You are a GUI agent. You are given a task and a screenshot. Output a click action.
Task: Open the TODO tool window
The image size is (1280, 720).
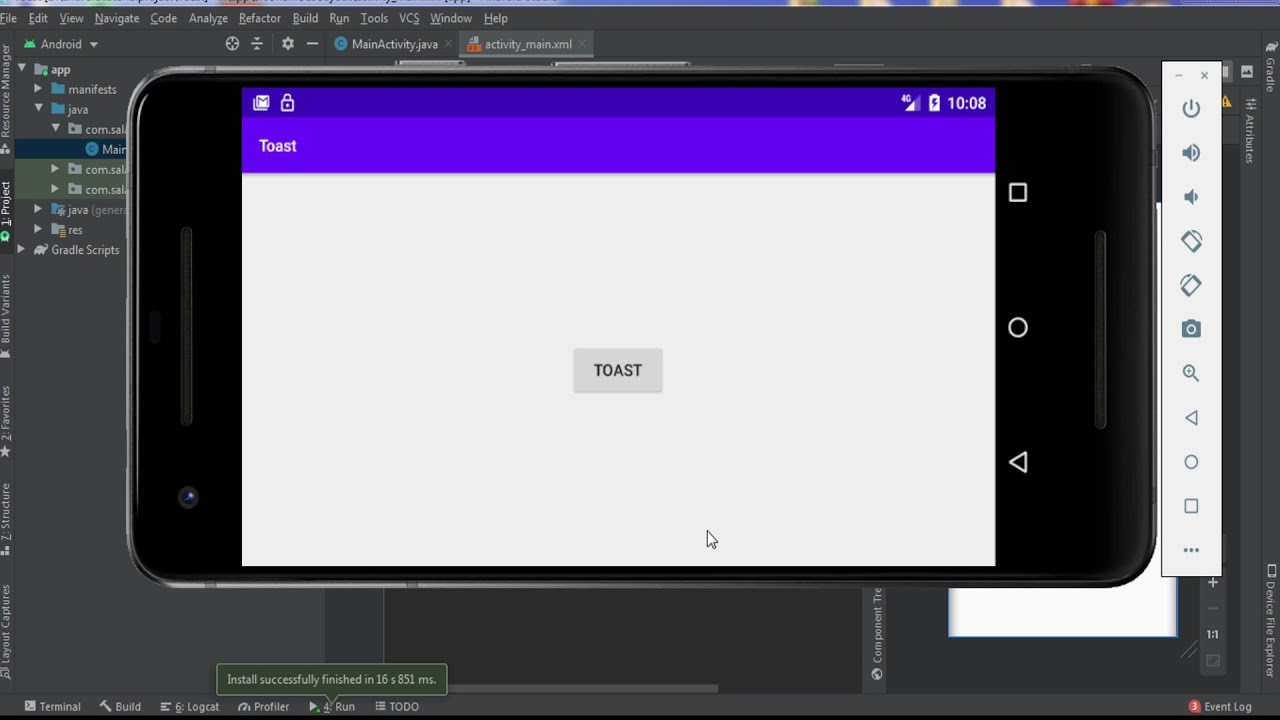[397, 706]
